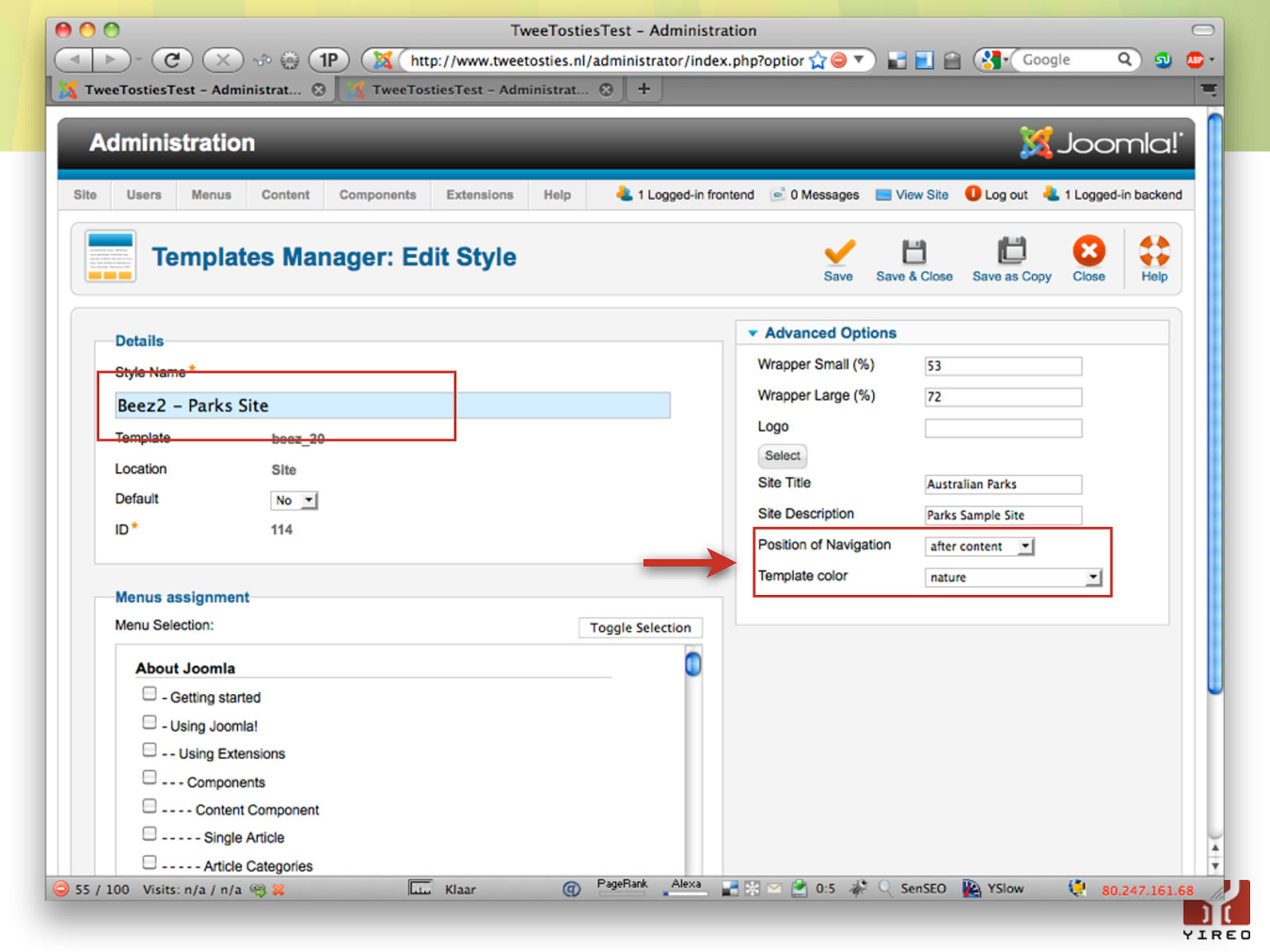
Task: Click the Toggle Selection button
Action: click(x=641, y=628)
